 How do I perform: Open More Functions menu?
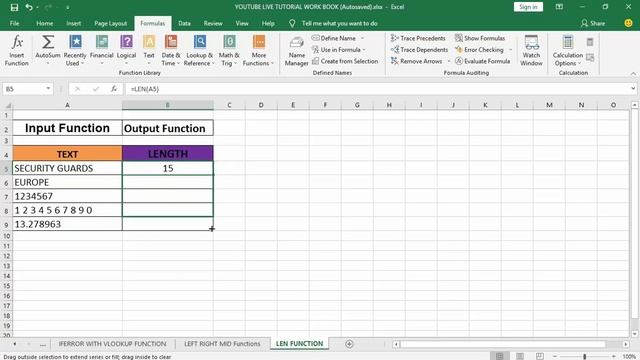258,51
